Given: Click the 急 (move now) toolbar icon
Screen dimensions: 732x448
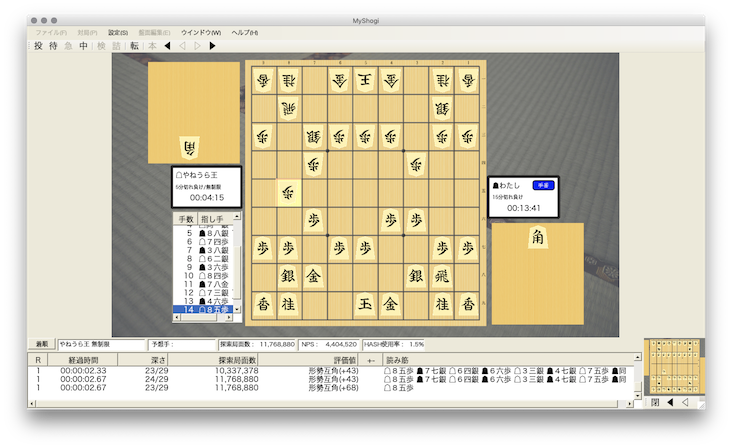Looking at the screenshot, I should [x=68, y=46].
